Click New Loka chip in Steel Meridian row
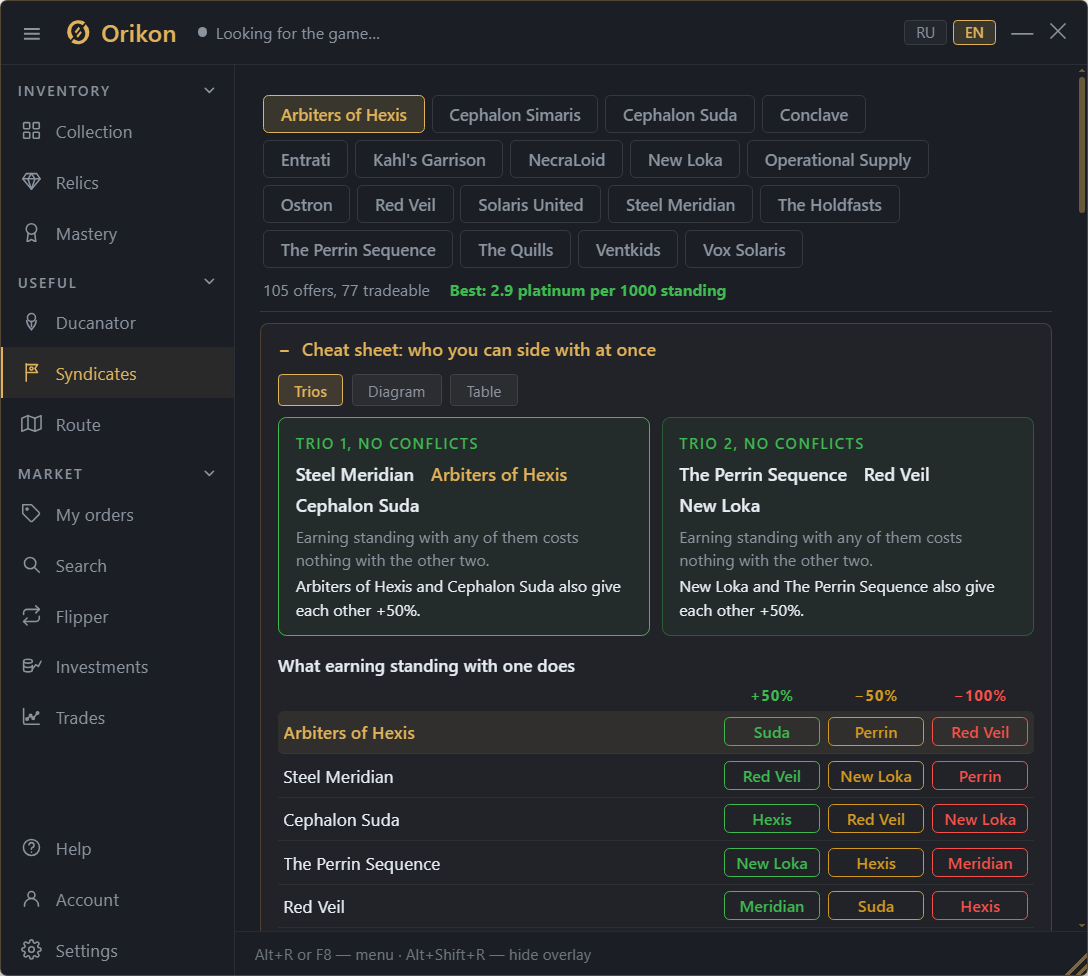Viewport: 1088px width, 976px height. pyautogui.click(x=876, y=776)
